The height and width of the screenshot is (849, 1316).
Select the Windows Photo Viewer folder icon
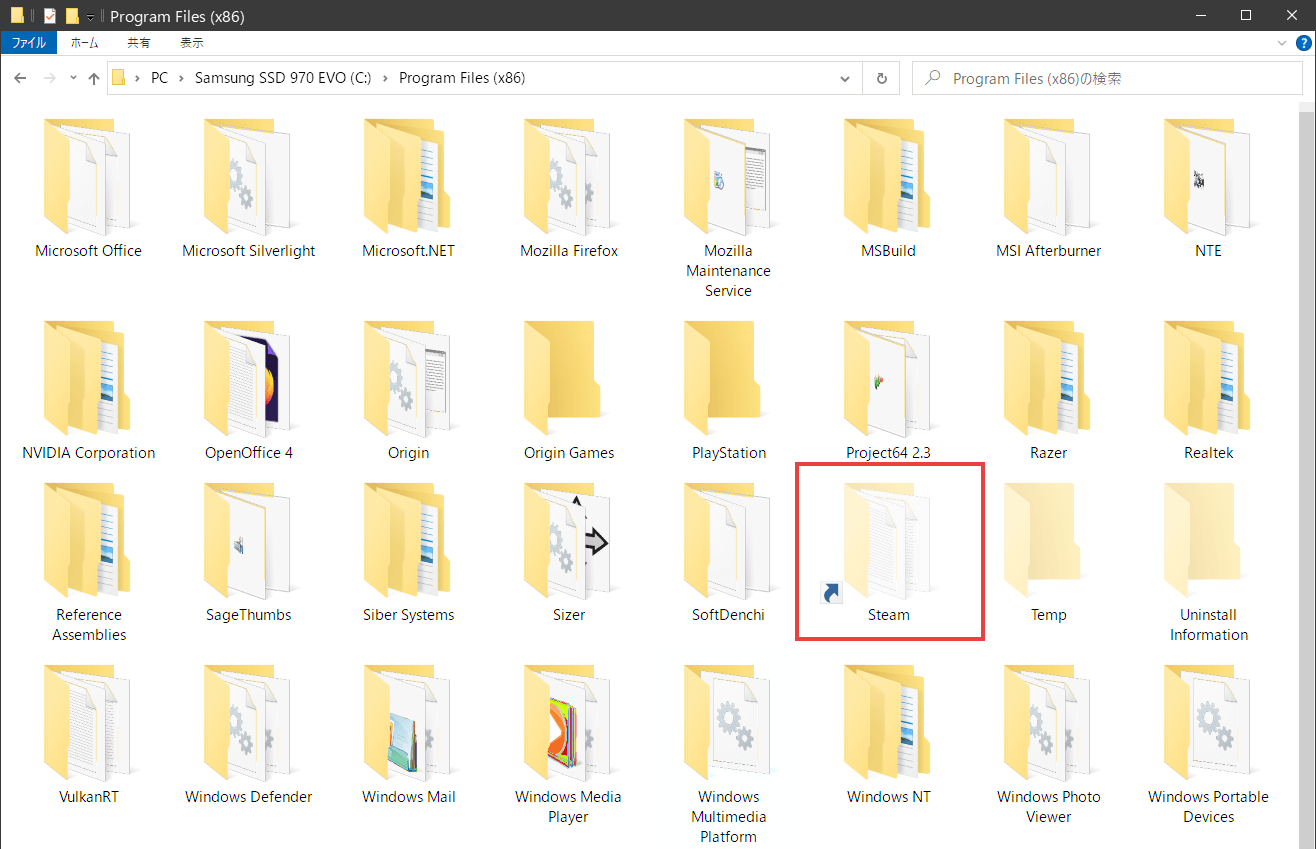coord(1048,723)
